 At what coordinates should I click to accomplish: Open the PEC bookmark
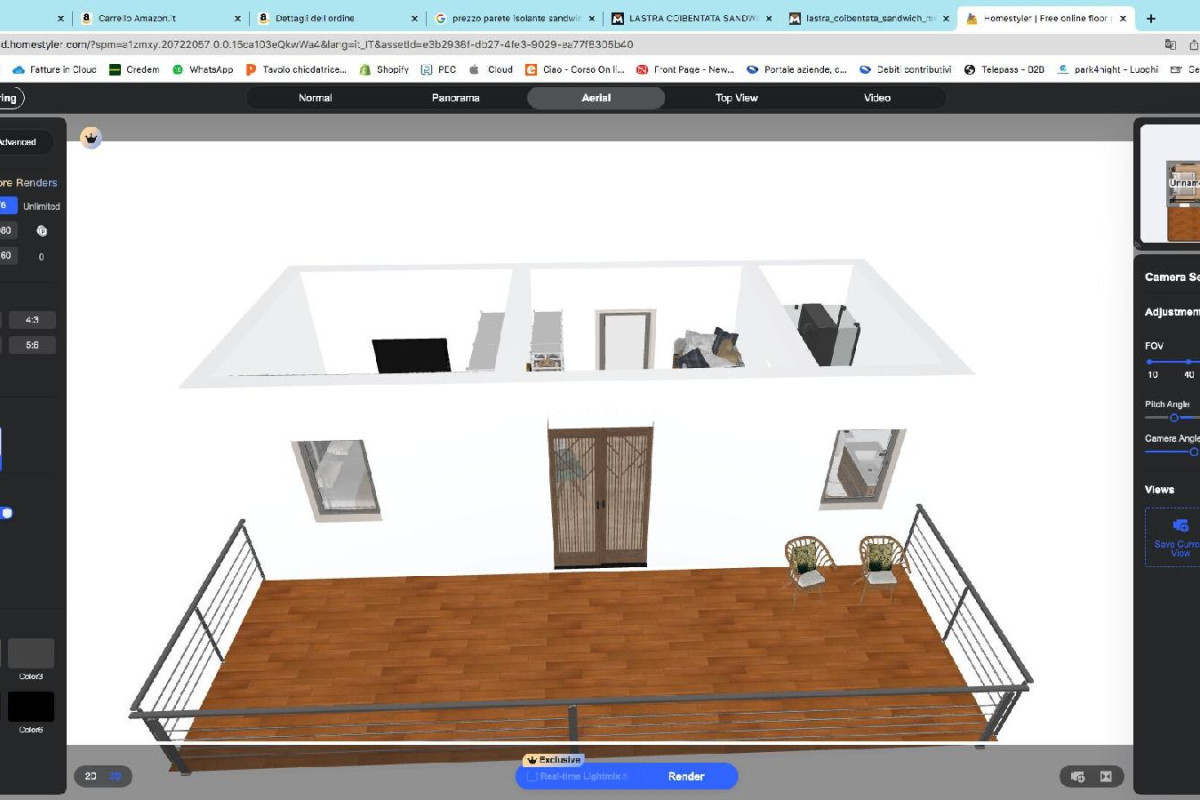click(438, 70)
